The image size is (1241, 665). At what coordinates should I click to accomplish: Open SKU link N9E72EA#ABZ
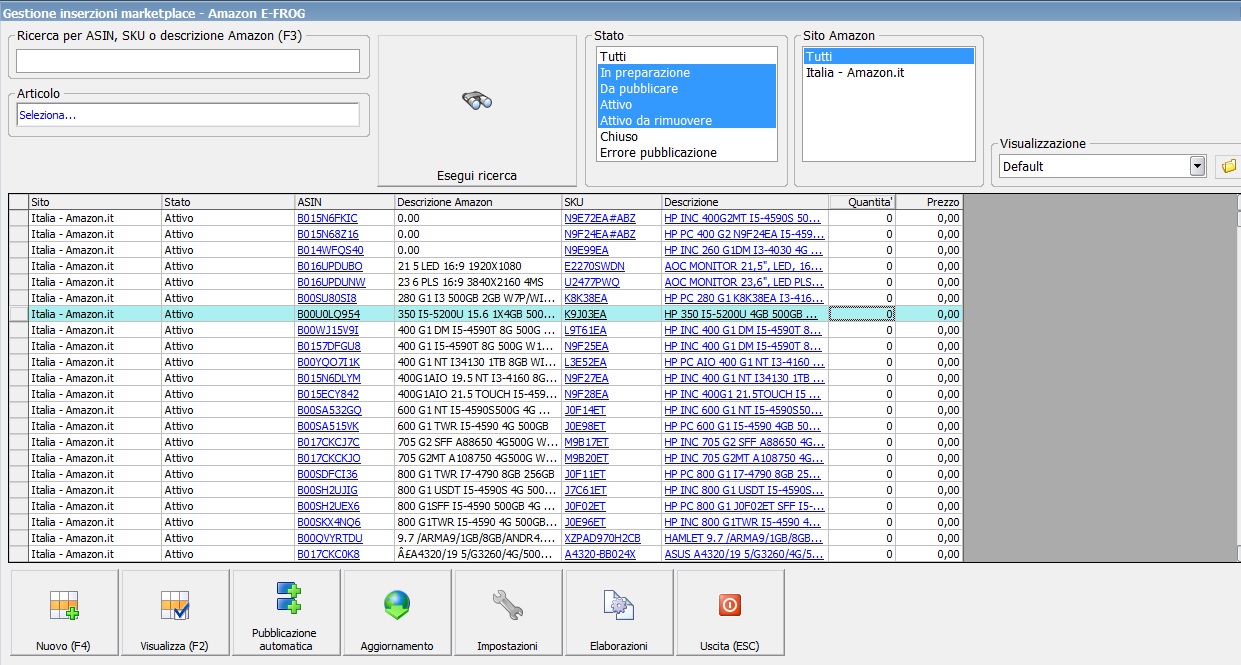pyautogui.click(x=600, y=218)
